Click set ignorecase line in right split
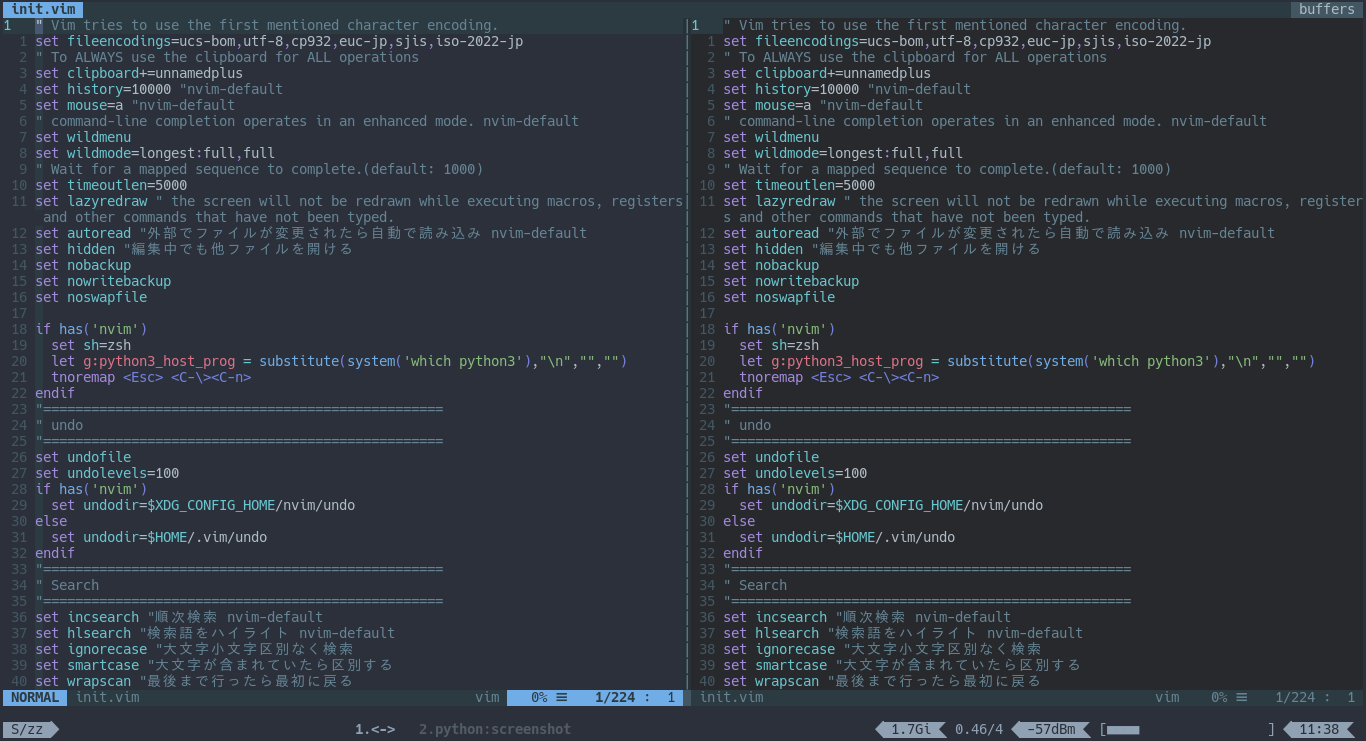The width and height of the screenshot is (1366, 741). coord(882,649)
